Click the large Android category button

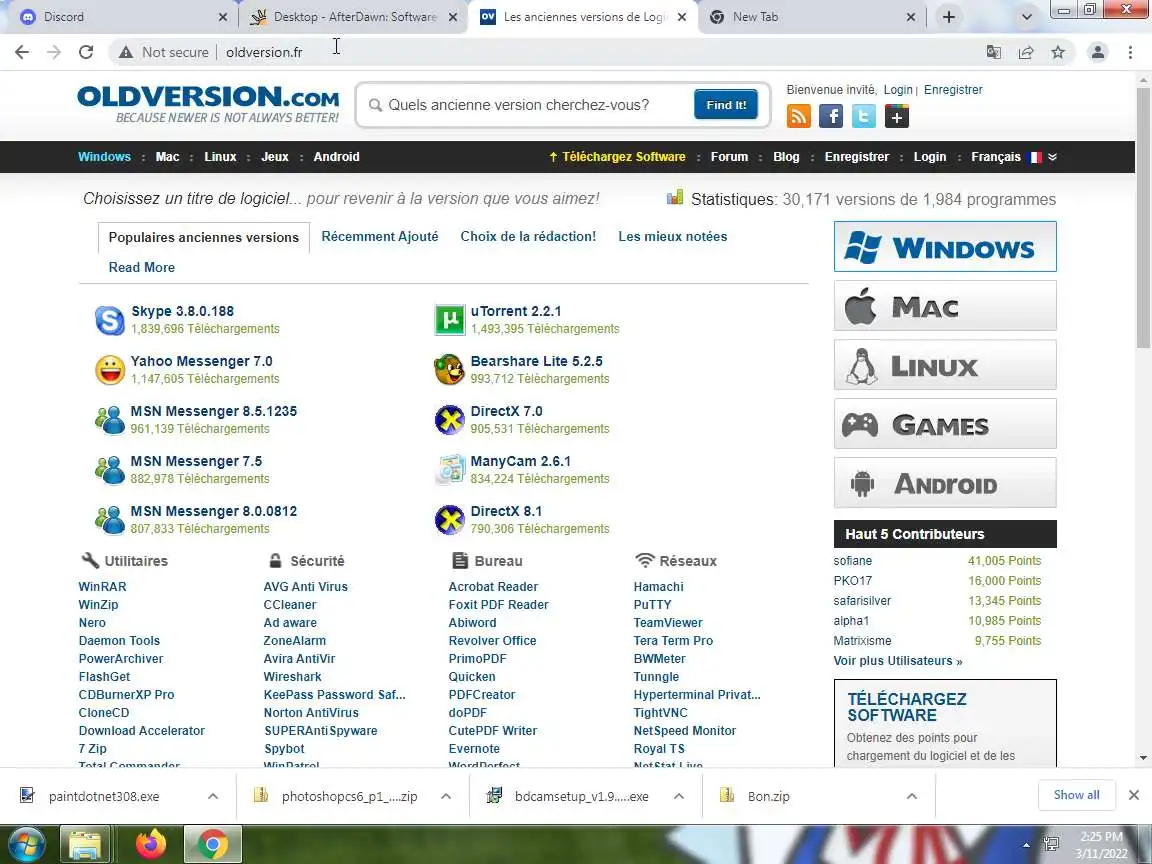tap(945, 483)
